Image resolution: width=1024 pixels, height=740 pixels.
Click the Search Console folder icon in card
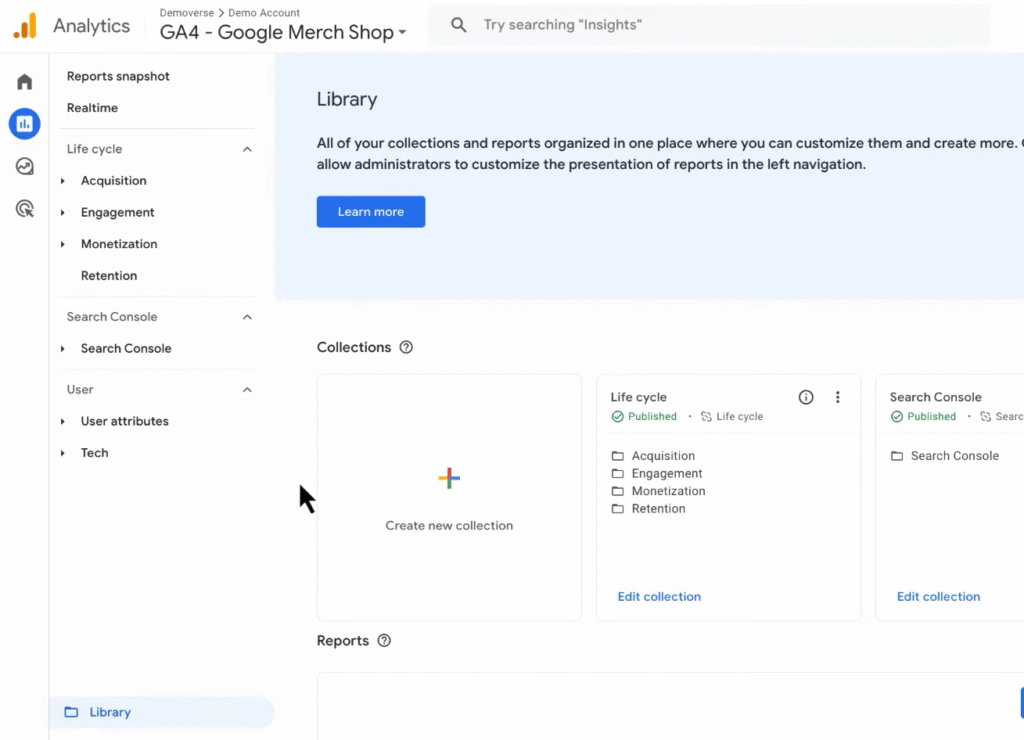pyautogui.click(x=897, y=456)
